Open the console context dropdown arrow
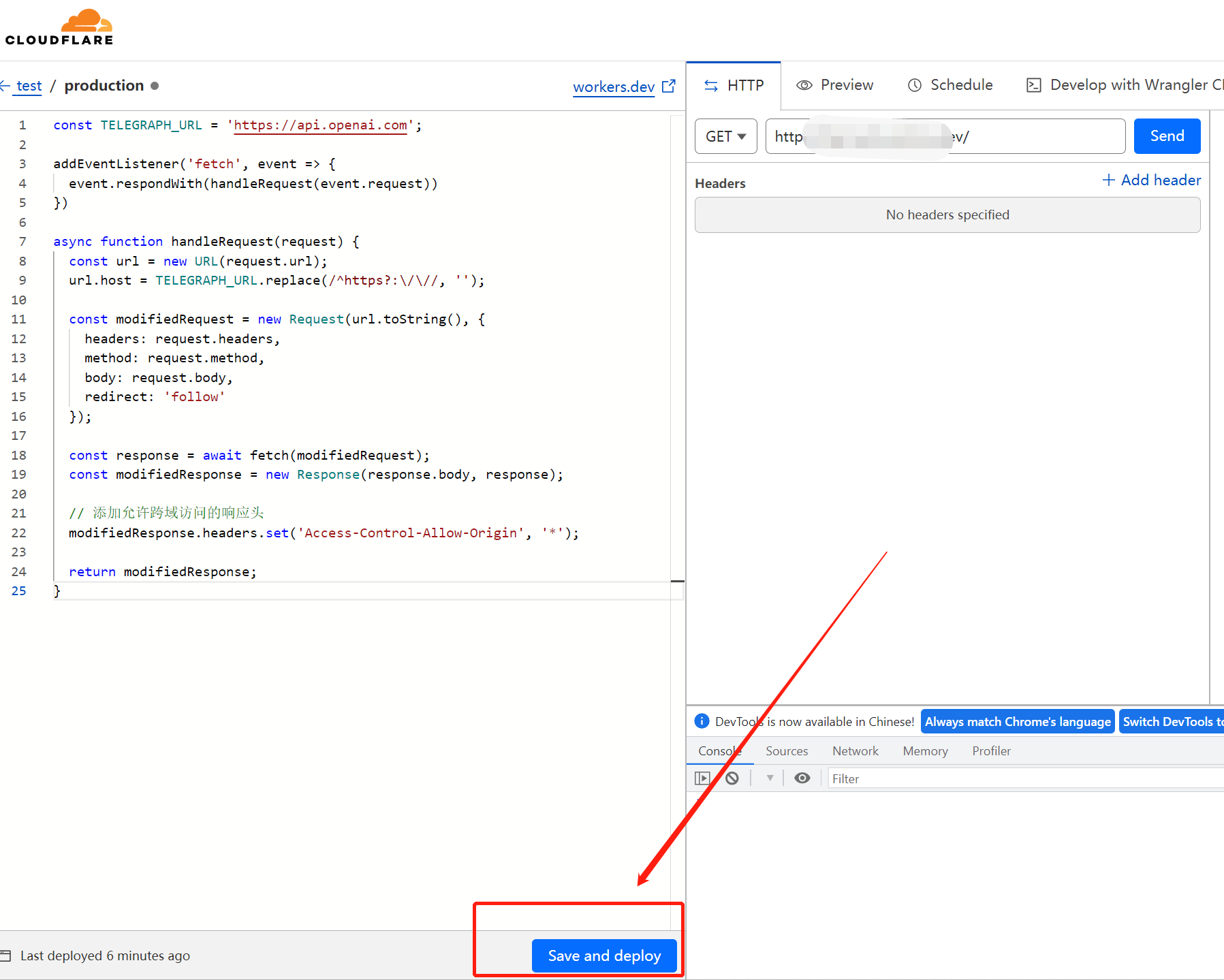The height and width of the screenshot is (980, 1224). pyautogui.click(x=770, y=778)
